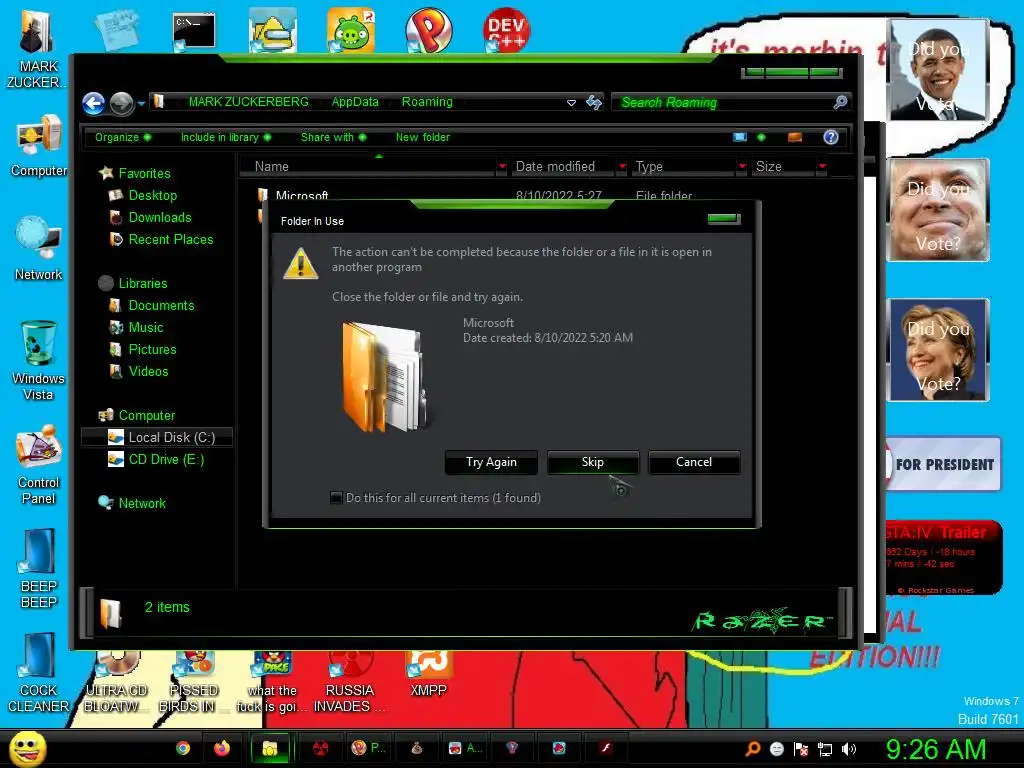The height and width of the screenshot is (768, 1024).
Task: Click the 9:26 AM taskbar clock
Action: [935, 749]
